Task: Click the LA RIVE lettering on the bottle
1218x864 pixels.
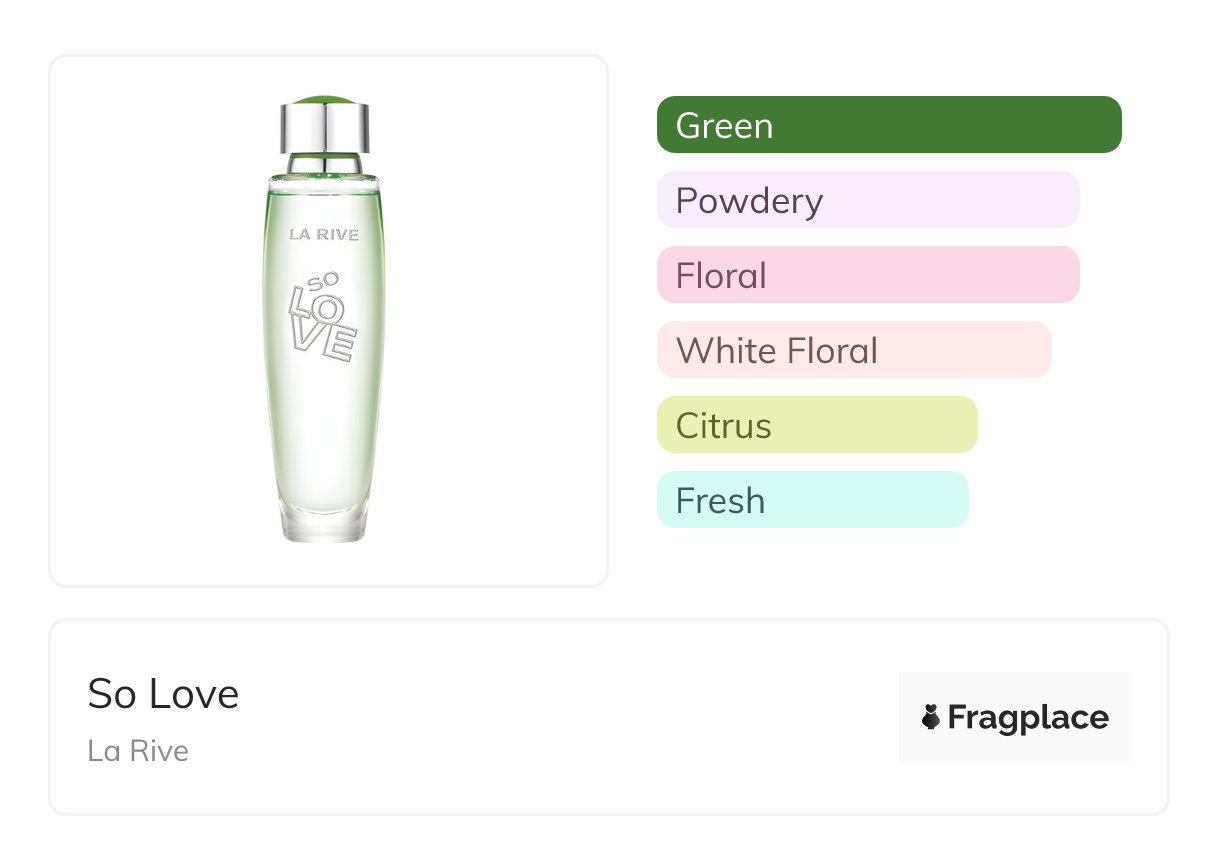Action: click(x=324, y=234)
